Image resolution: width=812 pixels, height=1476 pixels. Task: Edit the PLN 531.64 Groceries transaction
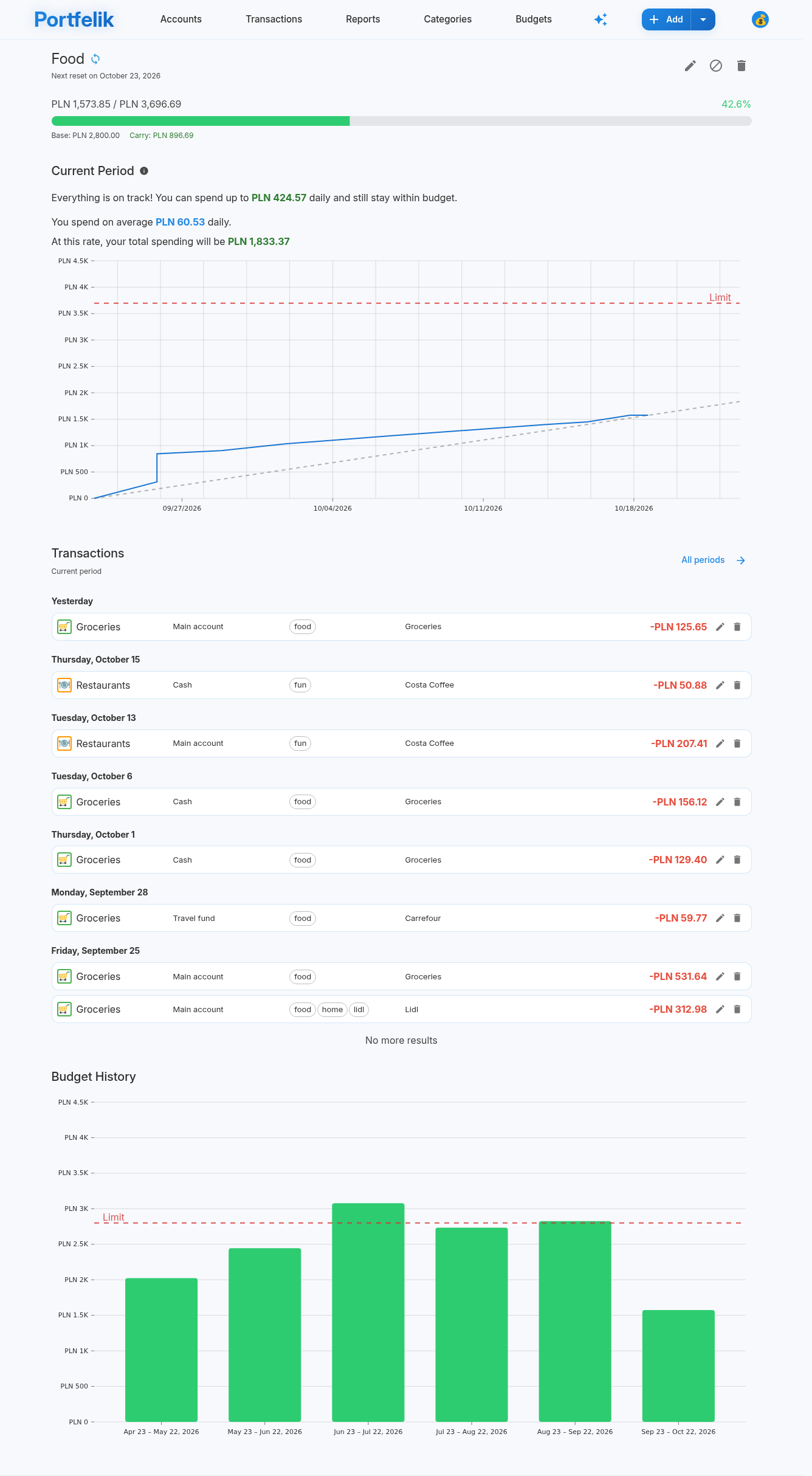coord(720,976)
